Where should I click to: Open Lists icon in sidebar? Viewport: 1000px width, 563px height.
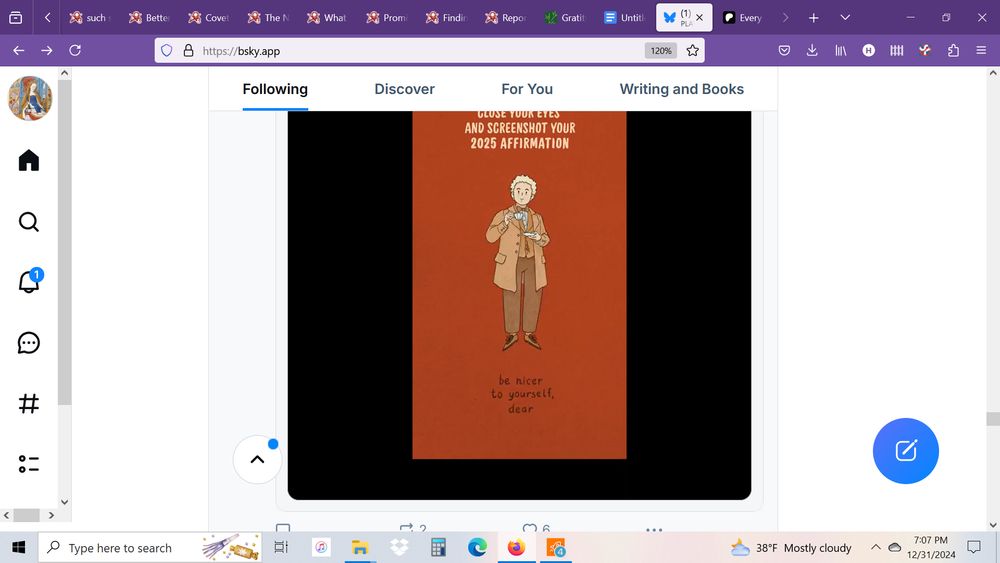(29, 464)
